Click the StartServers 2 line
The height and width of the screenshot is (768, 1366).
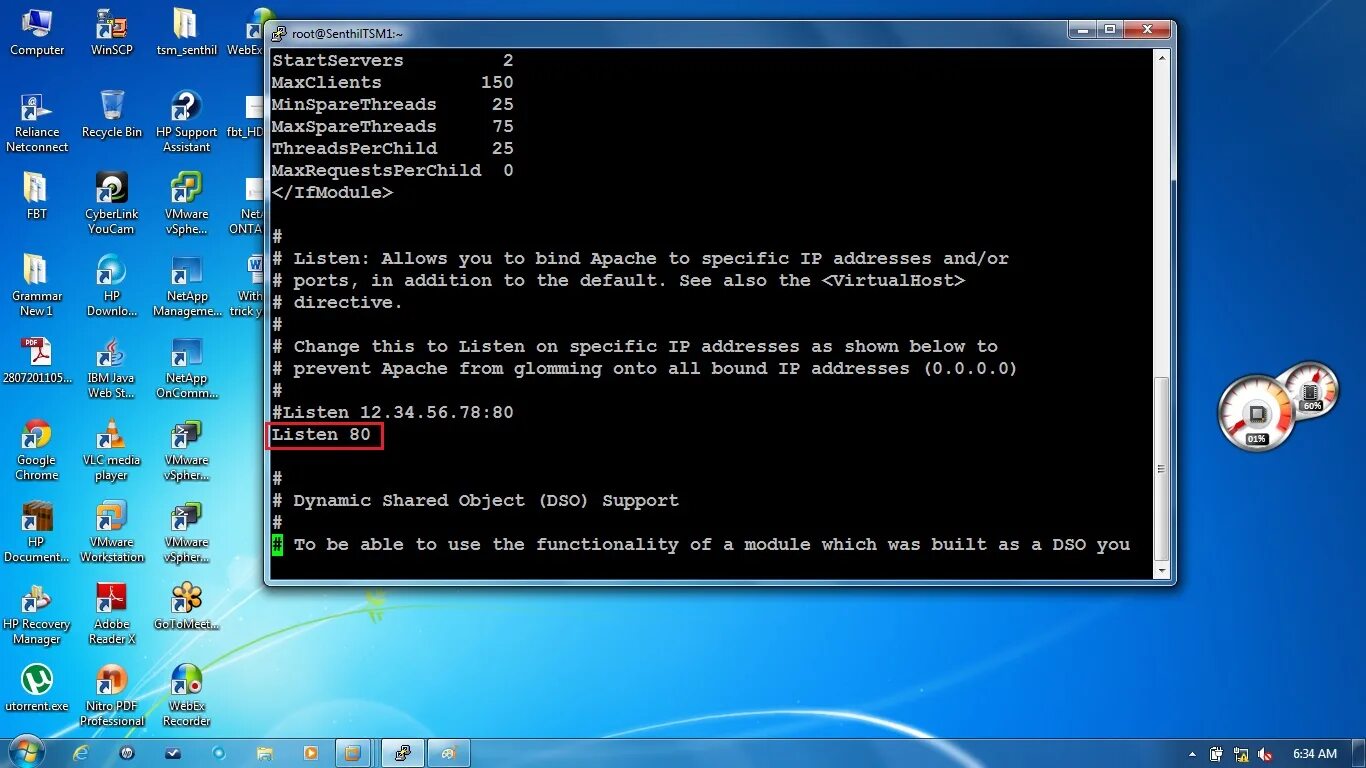point(392,61)
